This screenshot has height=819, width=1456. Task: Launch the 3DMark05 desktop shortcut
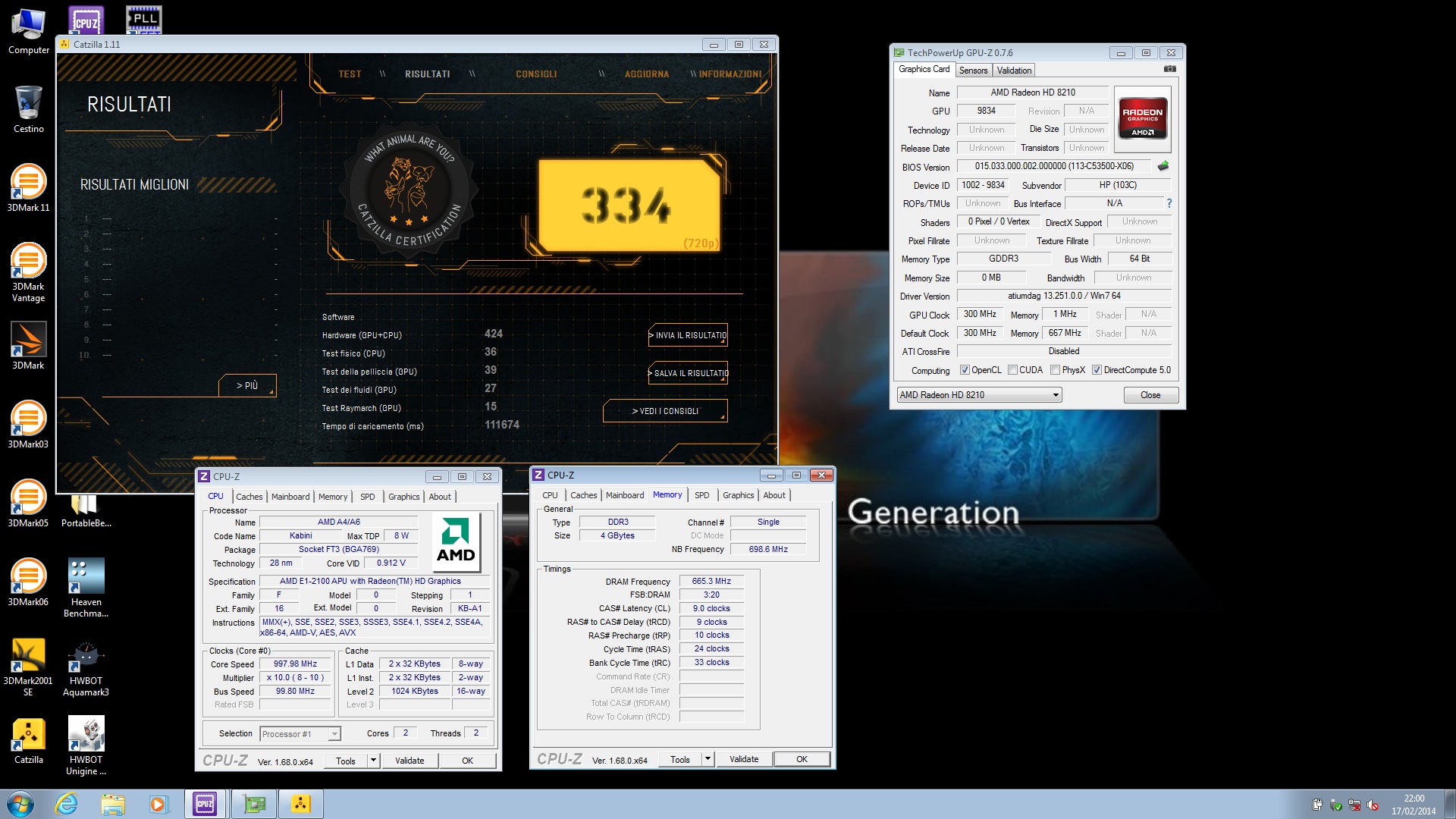click(29, 504)
